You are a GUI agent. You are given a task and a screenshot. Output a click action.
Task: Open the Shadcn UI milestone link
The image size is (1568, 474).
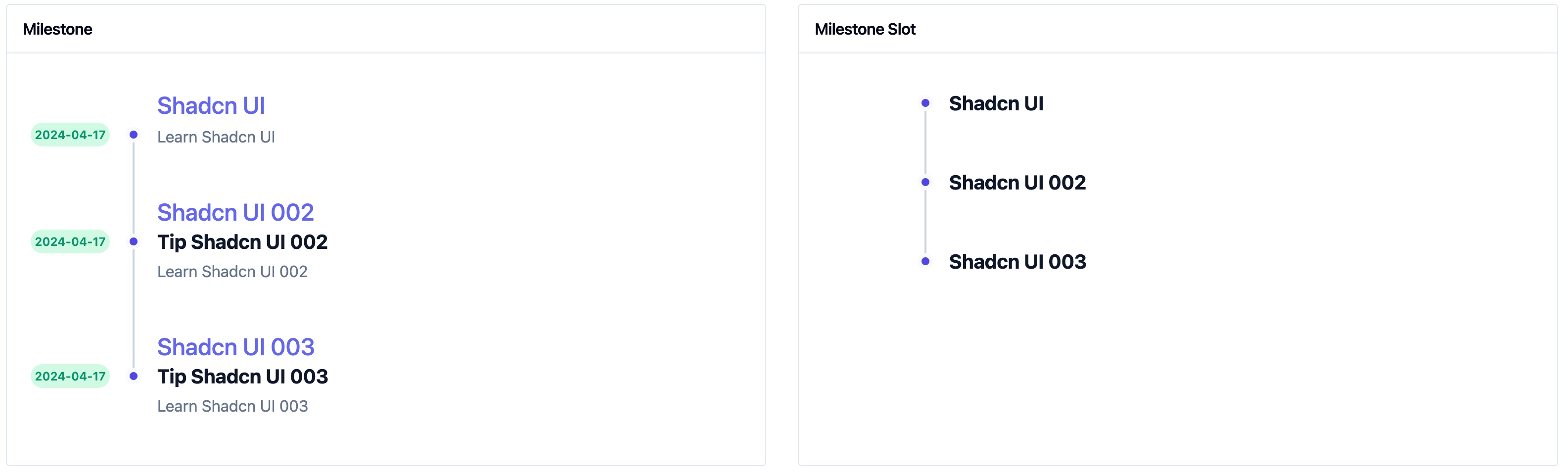click(211, 105)
